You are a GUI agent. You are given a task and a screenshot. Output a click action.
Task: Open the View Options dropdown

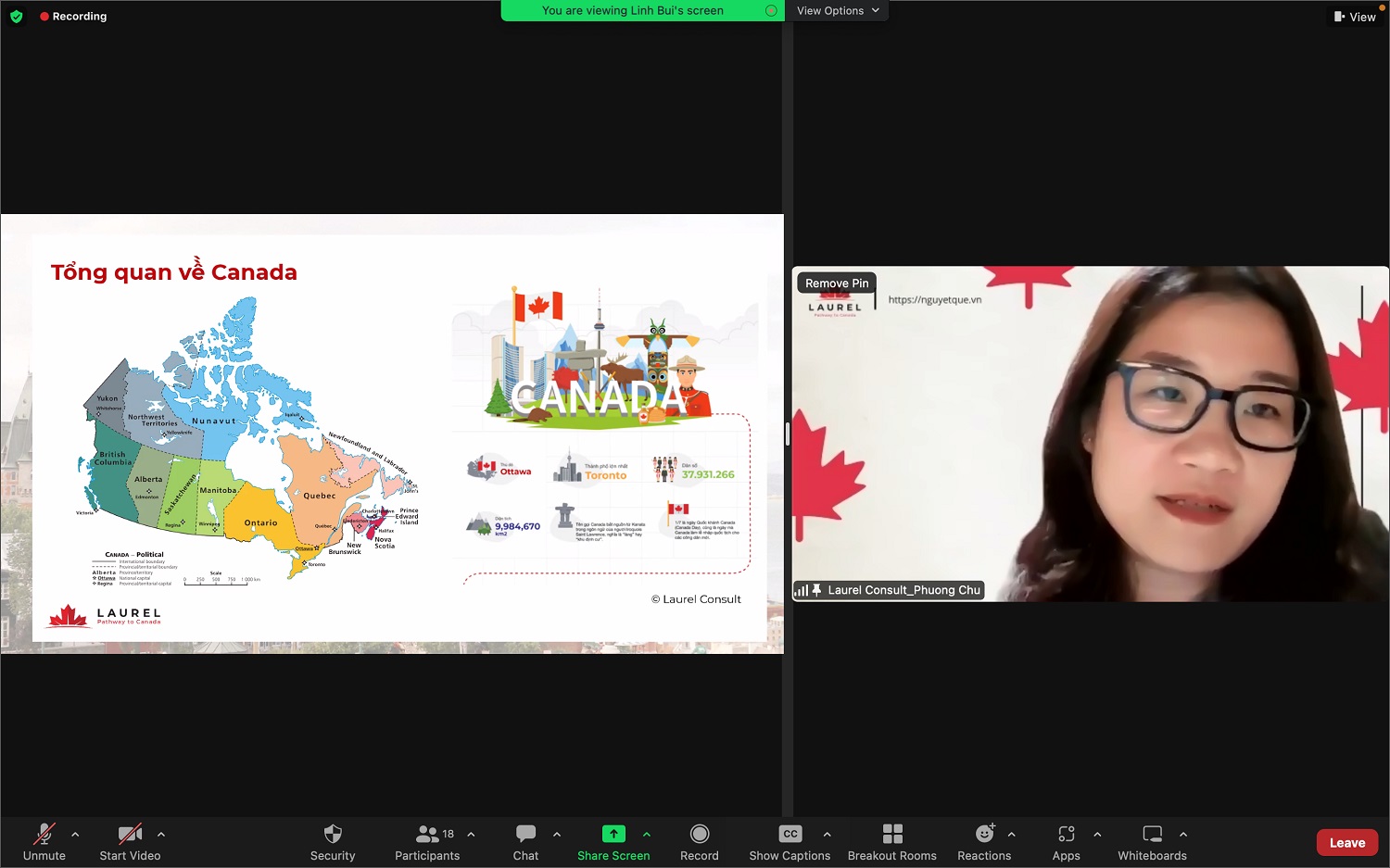coord(837,10)
